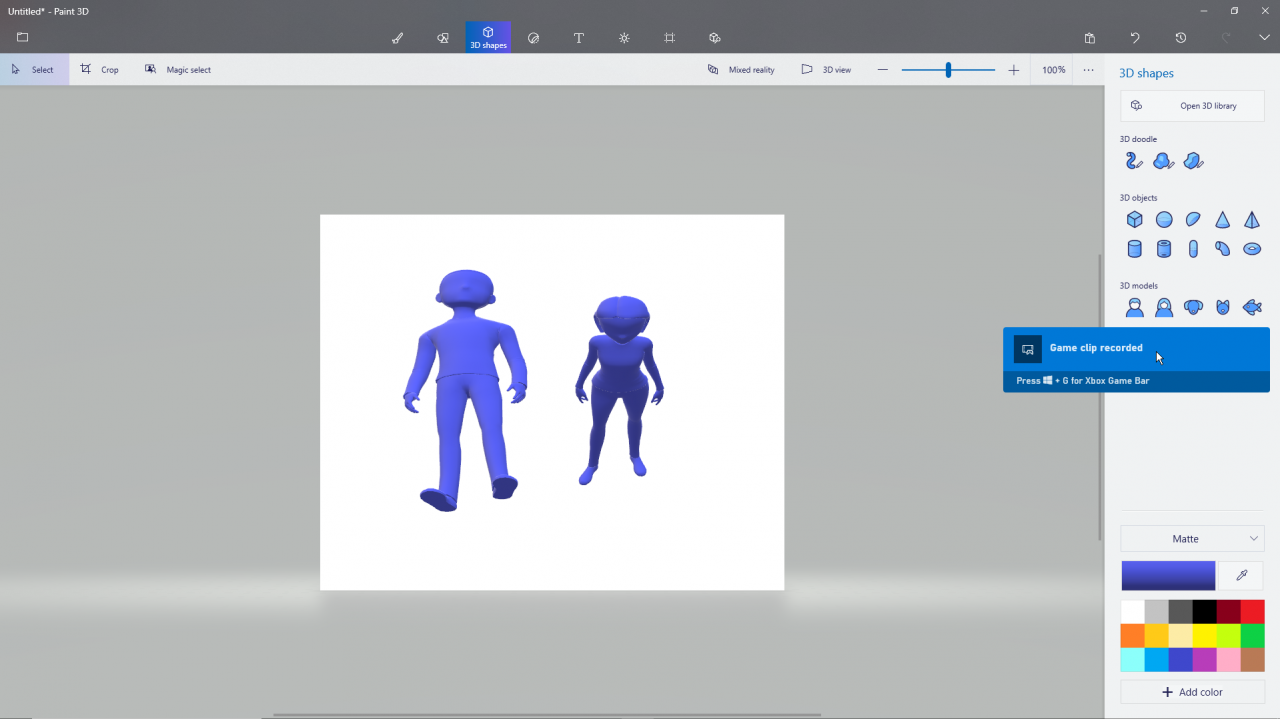
Task: Open the three-dots more options menu
Action: coord(1088,70)
